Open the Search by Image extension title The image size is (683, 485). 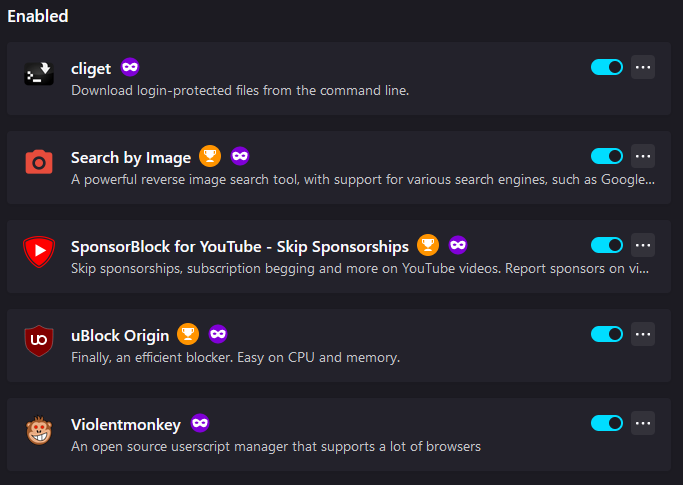(131, 158)
